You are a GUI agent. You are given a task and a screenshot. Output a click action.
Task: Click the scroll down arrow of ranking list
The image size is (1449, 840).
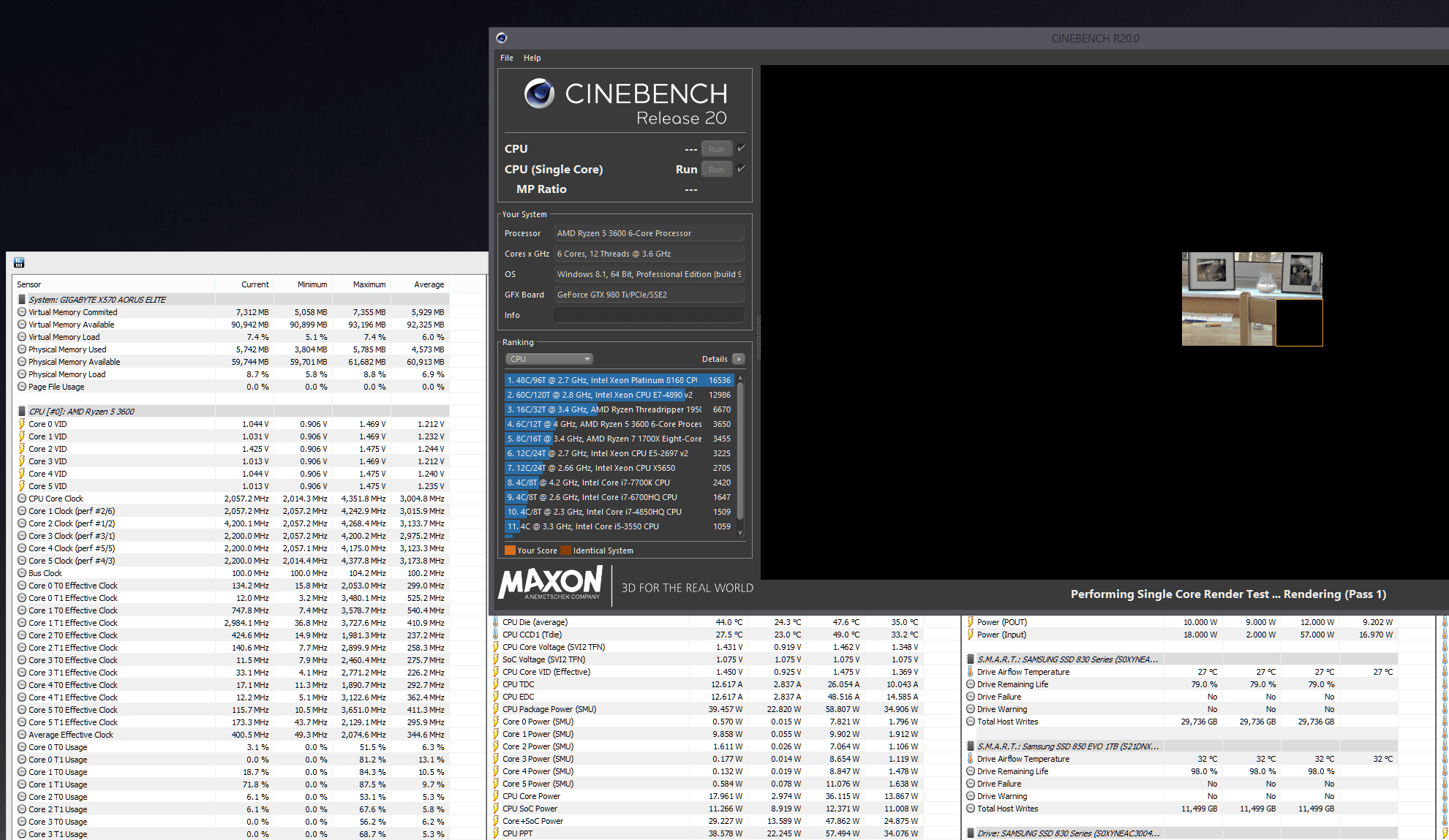[x=740, y=533]
